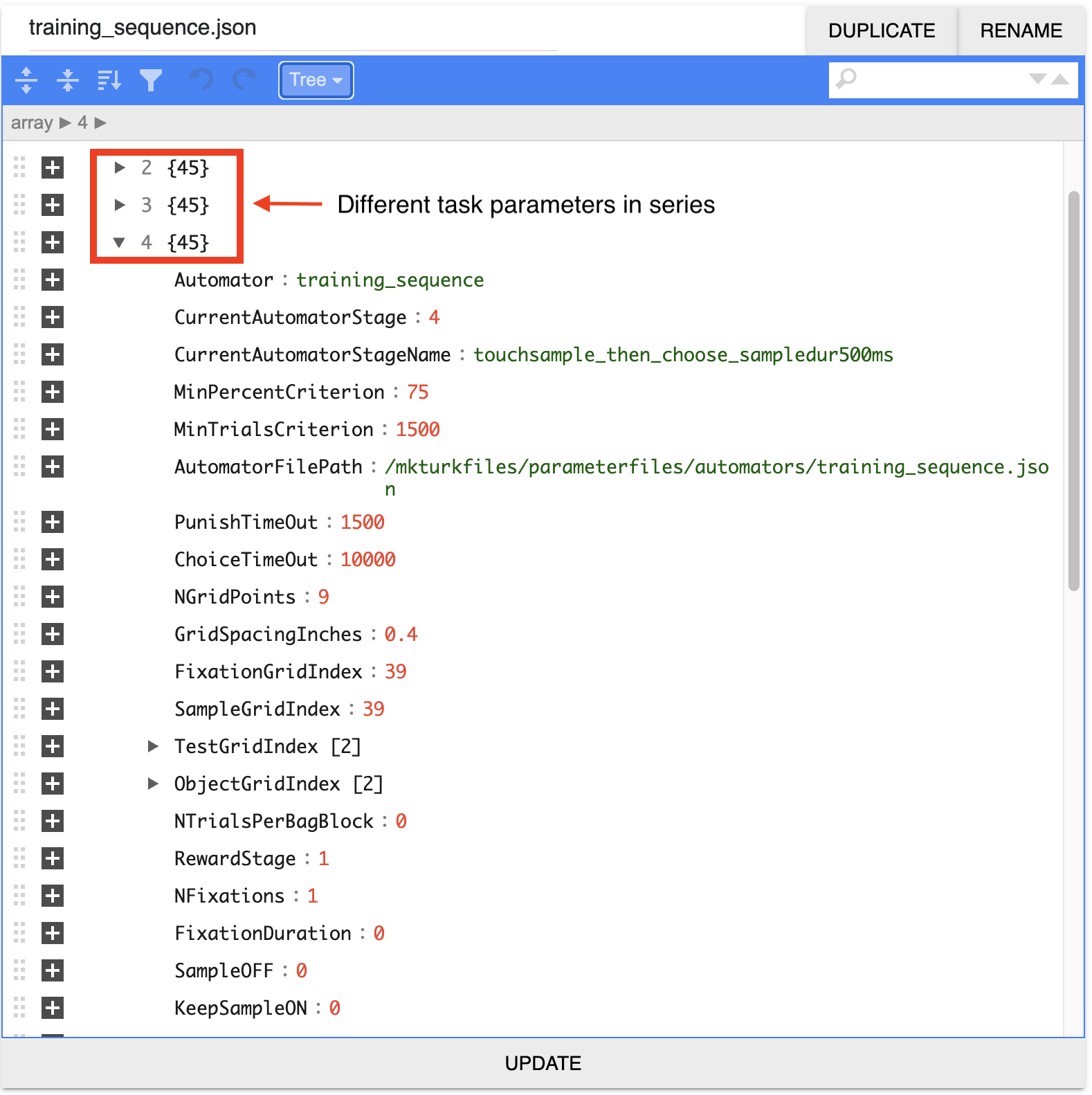
Task: Click the expand all fields icon
Action: [x=26, y=80]
